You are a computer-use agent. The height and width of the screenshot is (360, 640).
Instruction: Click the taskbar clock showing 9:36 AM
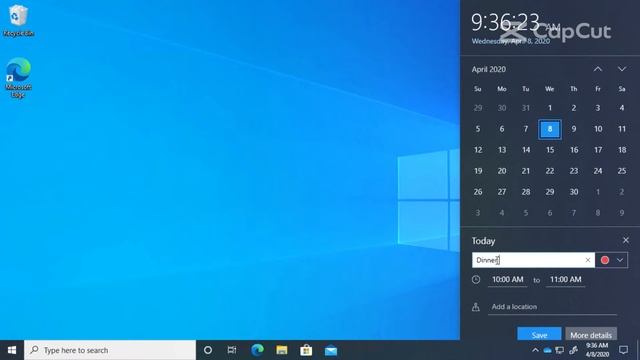tap(597, 350)
